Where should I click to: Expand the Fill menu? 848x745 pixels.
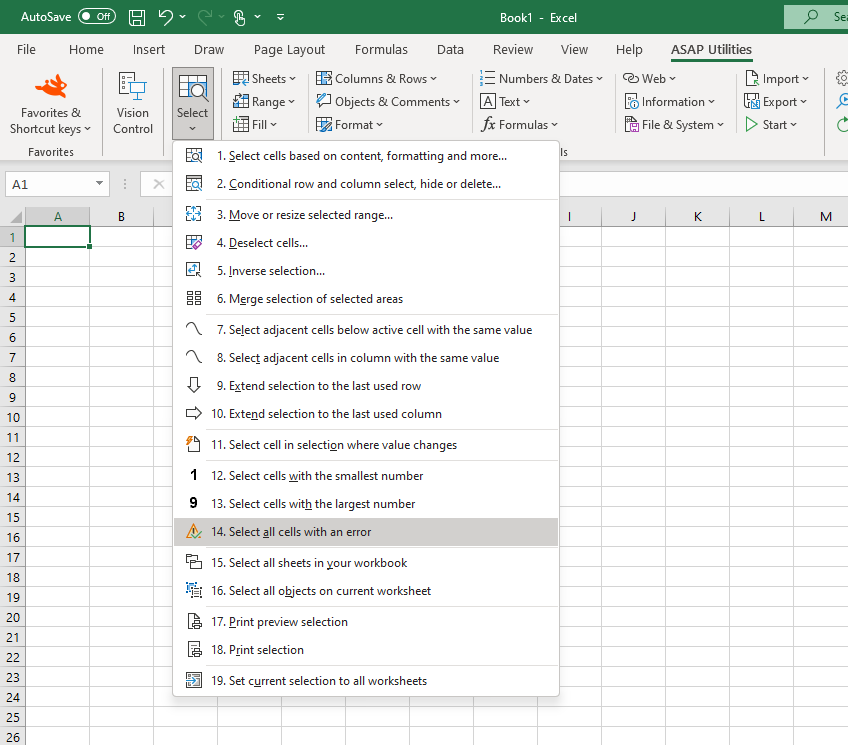tap(255, 125)
